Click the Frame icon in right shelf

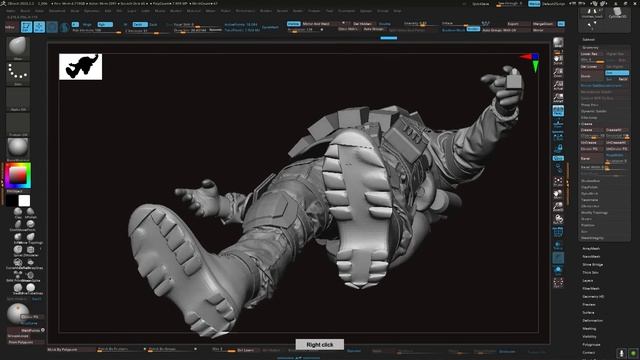click(558, 181)
